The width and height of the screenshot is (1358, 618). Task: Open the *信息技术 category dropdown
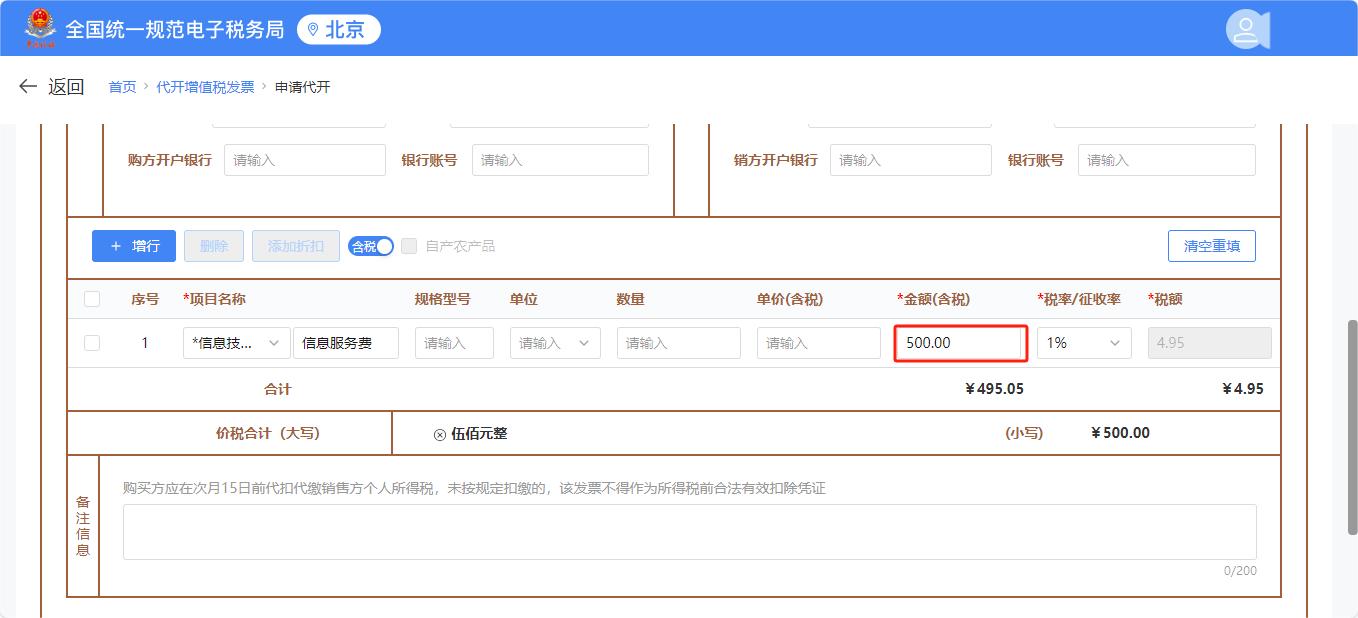tap(237, 343)
